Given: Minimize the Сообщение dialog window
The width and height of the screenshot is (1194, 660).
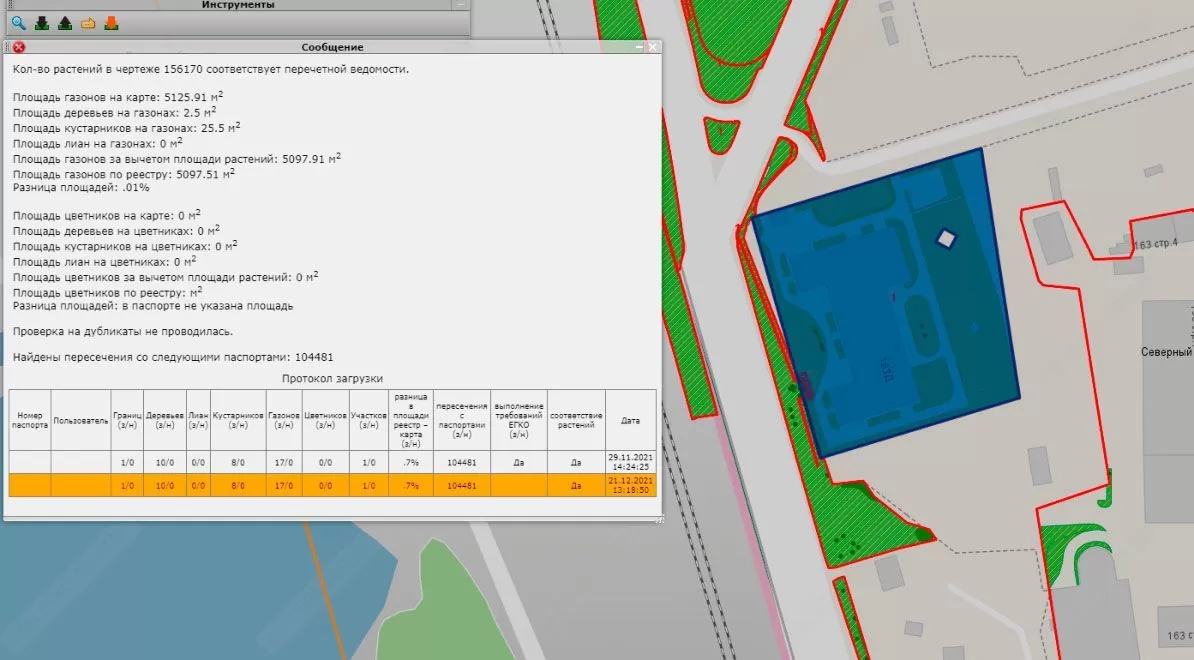Looking at the screenshot, I should (639, 47).
